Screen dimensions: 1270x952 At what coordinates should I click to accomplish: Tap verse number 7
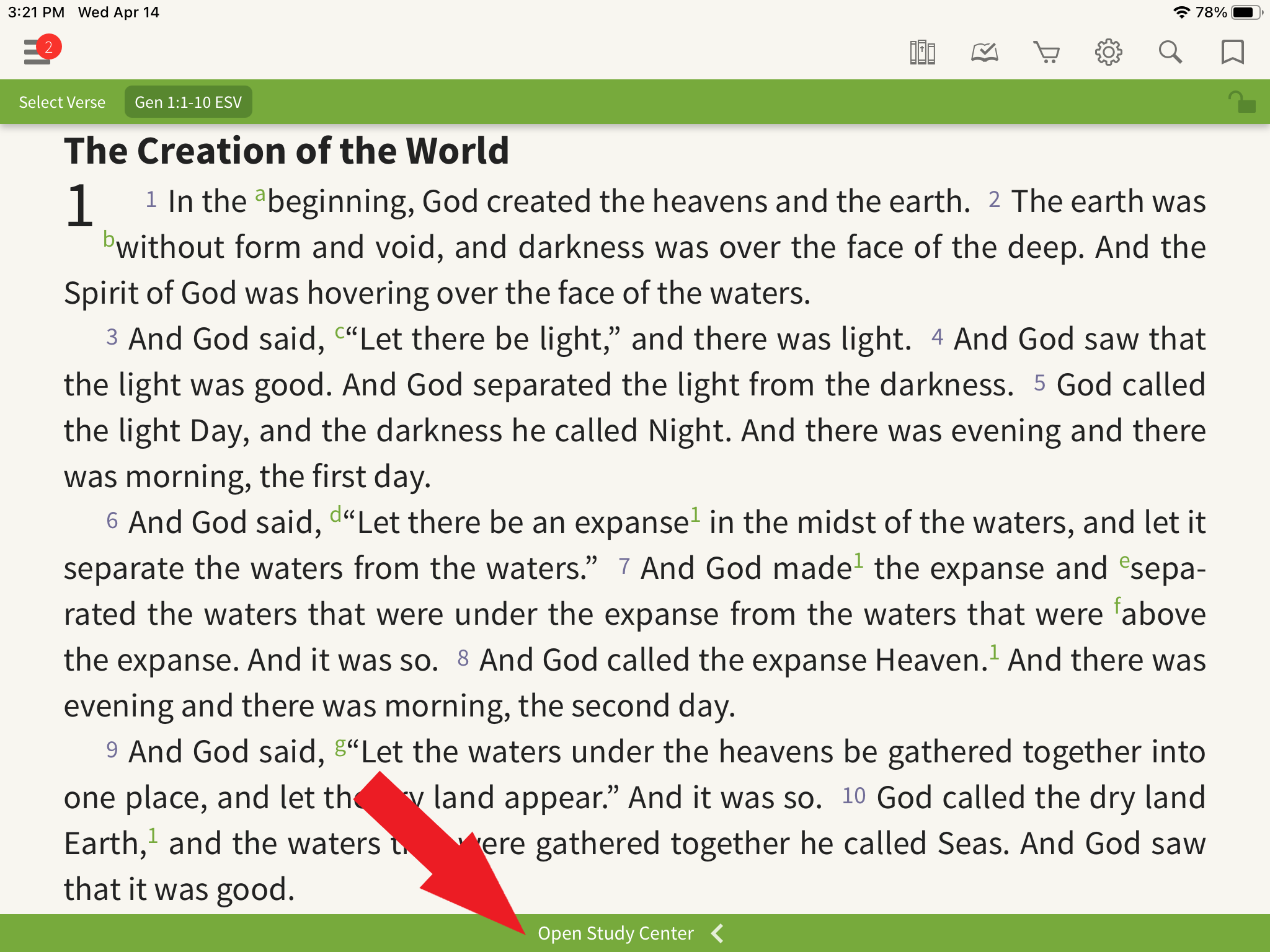[x=624, y=566]
